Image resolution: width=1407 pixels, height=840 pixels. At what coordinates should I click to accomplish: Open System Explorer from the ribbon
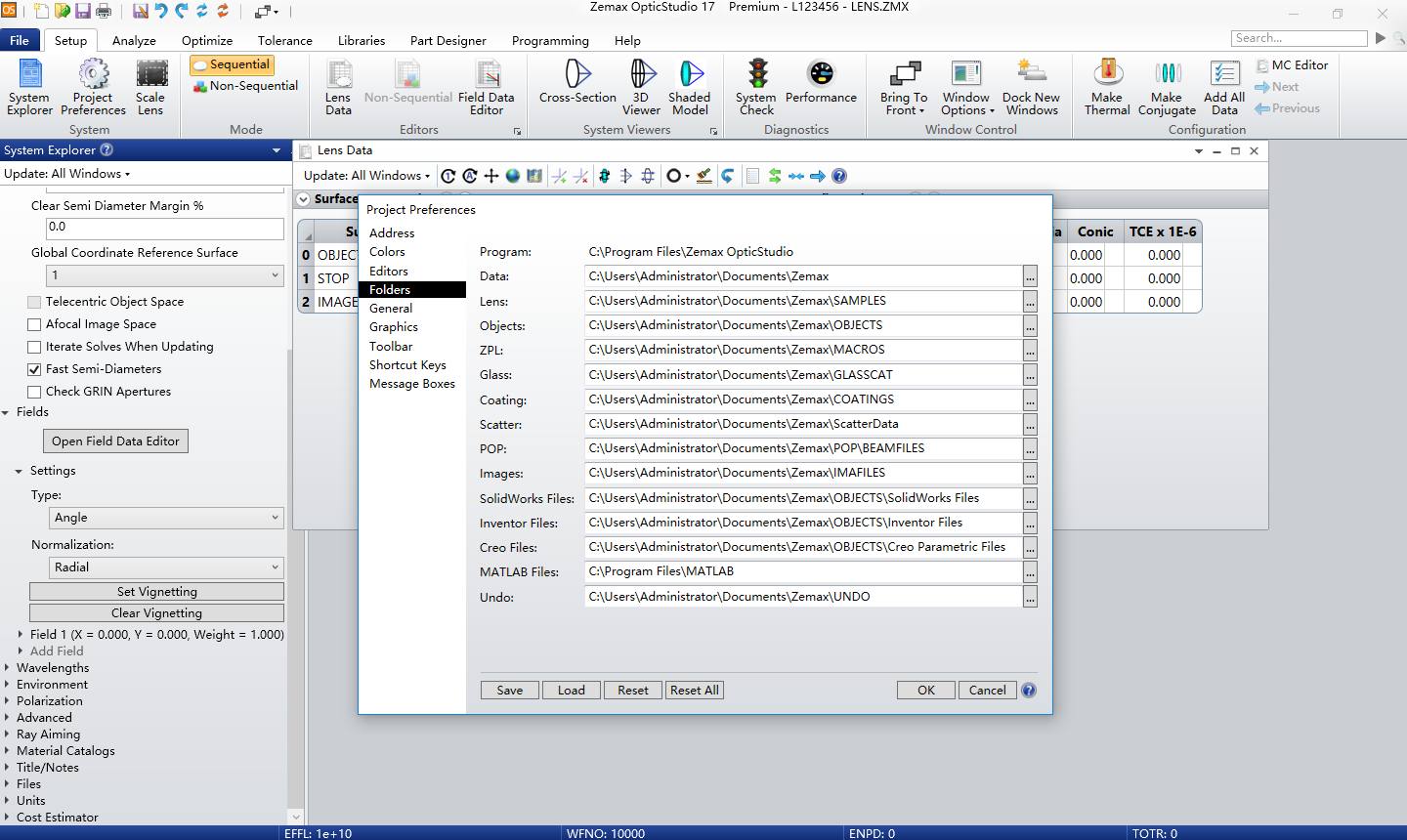click(x=29, y=87)
